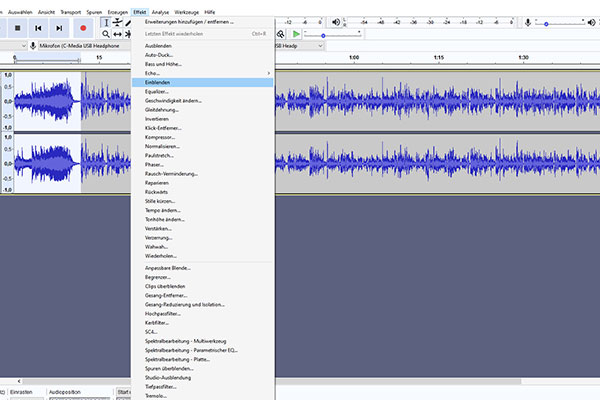Click the 1:00 mark on the timeline ruler
This screenshot has height=400, width=600.
[354, 57]
